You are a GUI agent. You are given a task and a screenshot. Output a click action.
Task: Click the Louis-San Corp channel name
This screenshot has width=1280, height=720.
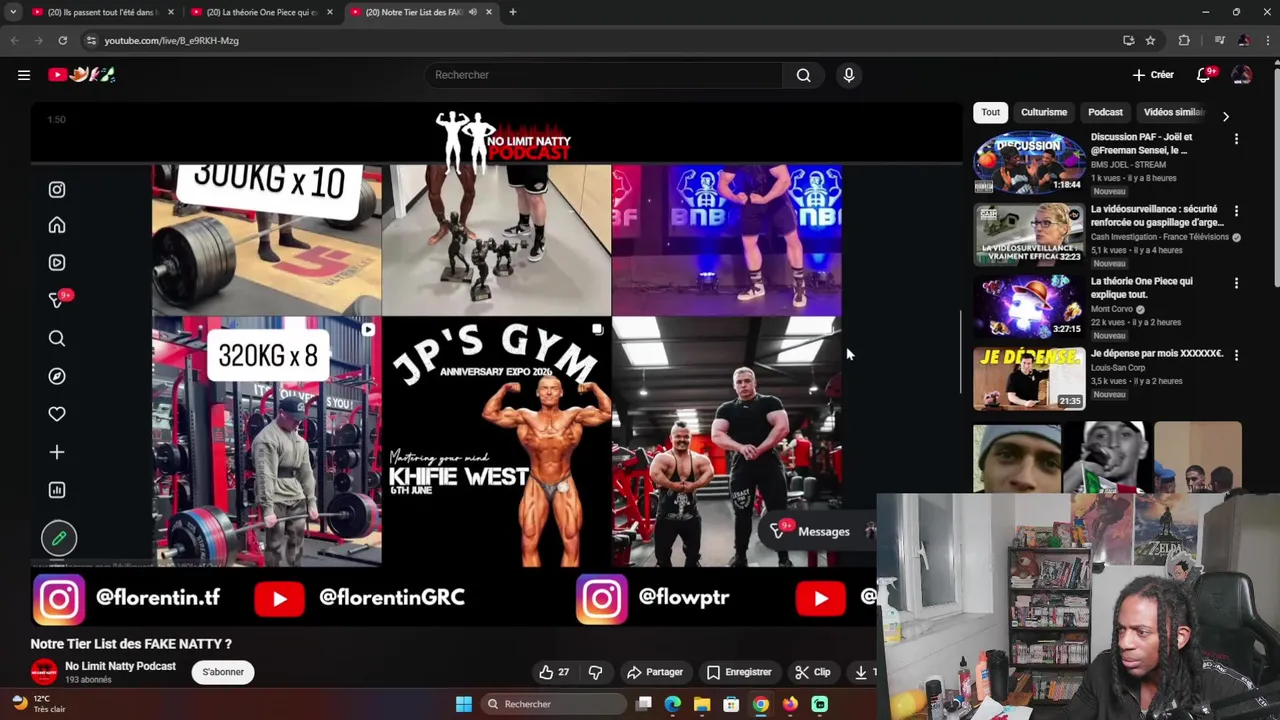coord(1118,368)
